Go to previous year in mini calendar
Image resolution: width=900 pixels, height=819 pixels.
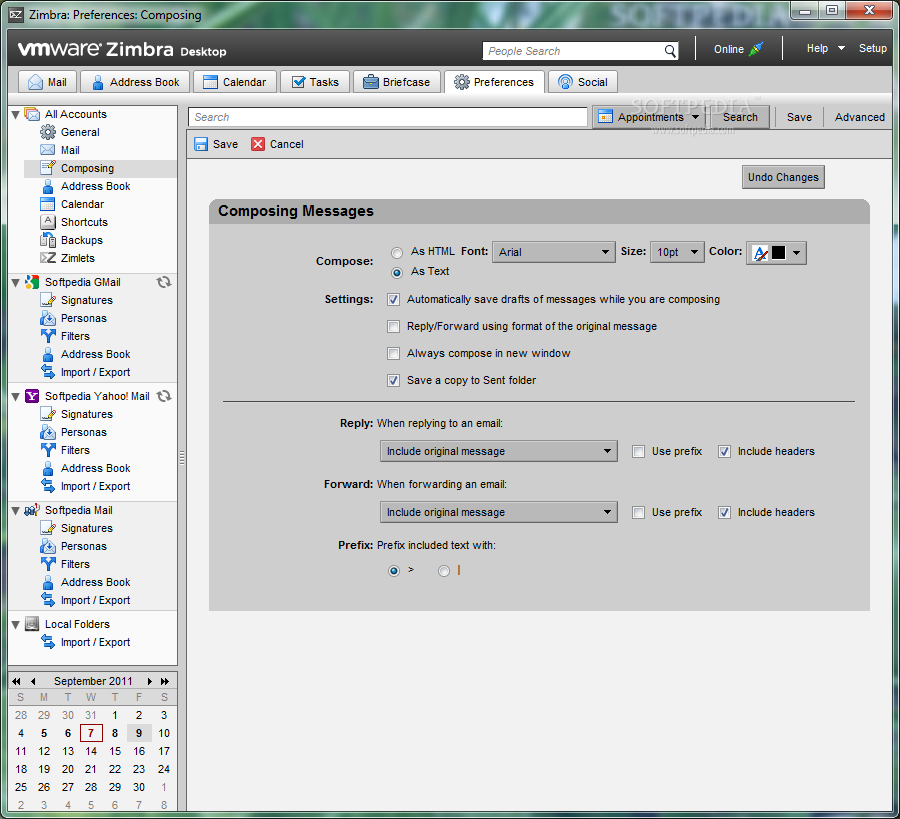[x=16, y=681]
